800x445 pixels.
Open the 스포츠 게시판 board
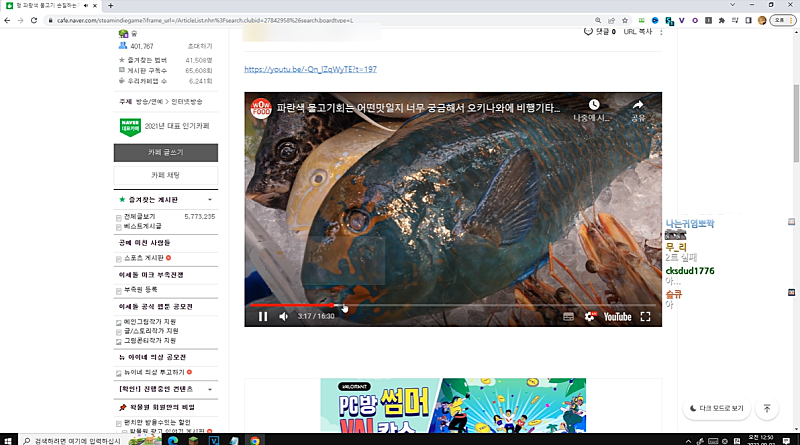coord(146,258)
